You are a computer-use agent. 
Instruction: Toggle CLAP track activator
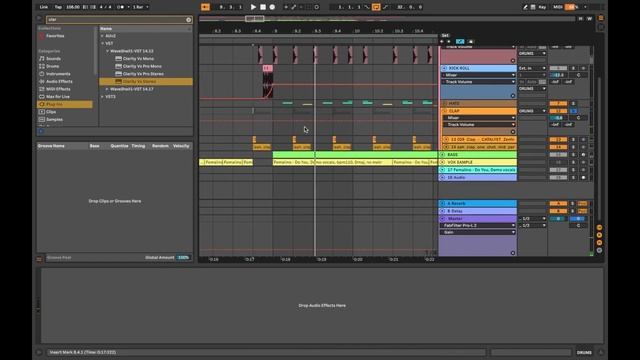coord(558,111)
